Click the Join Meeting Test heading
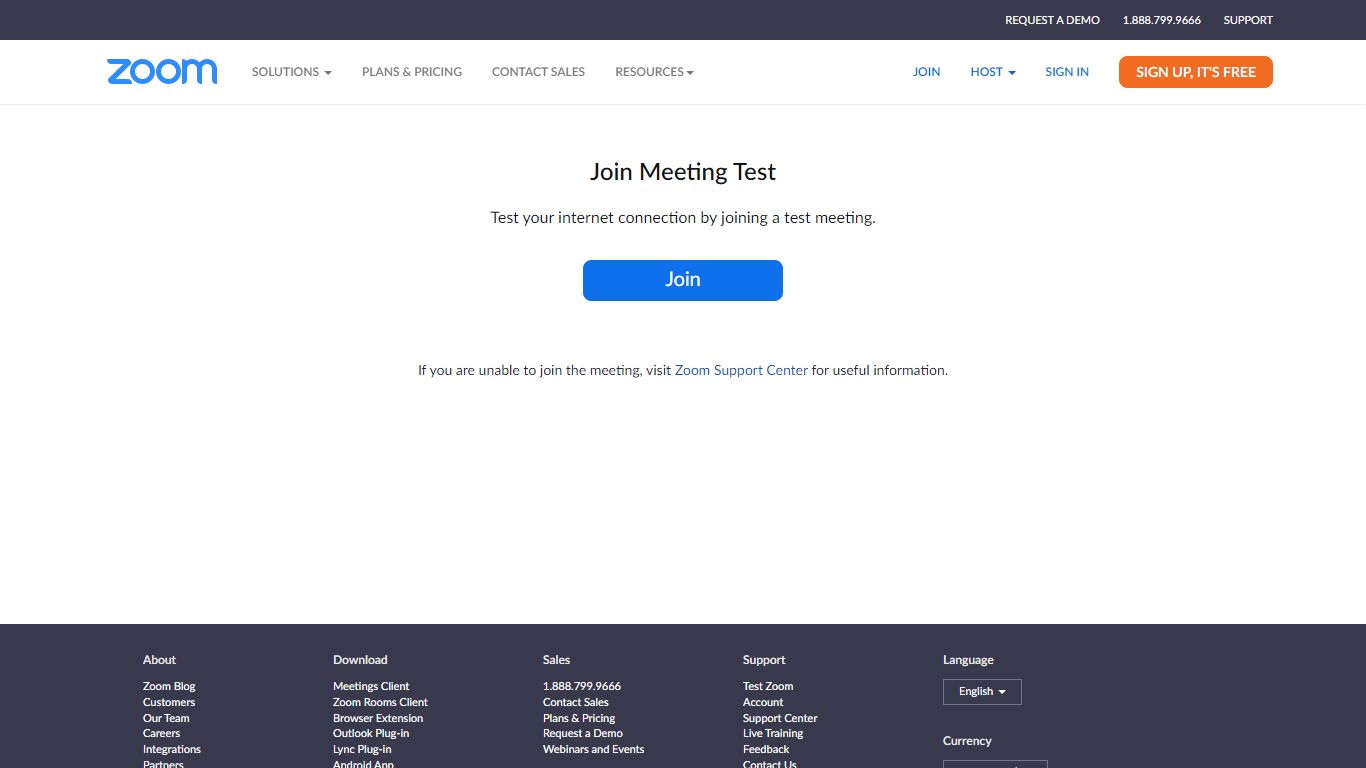 (683, 172)
